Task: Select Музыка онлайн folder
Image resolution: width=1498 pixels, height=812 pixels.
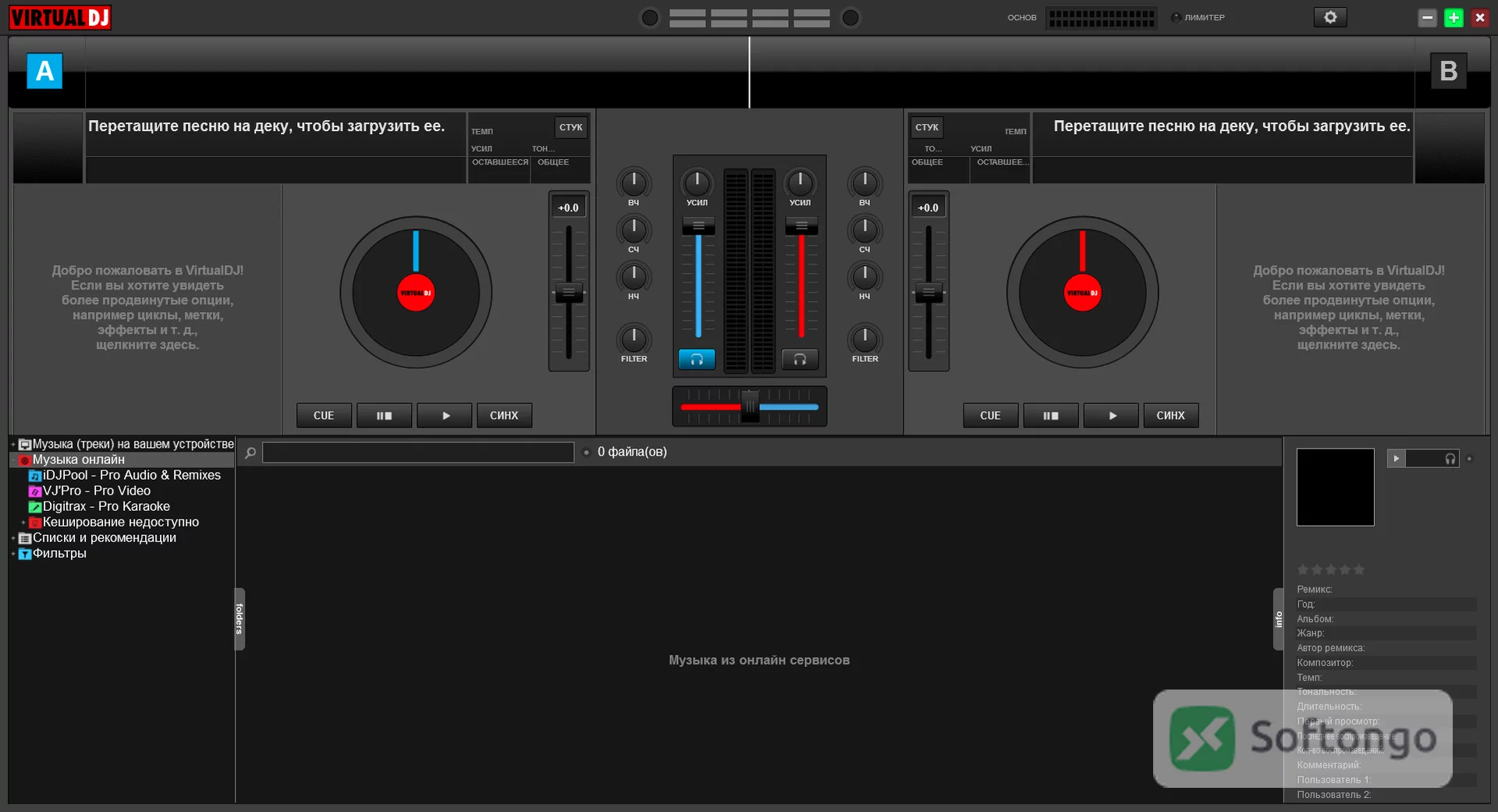Action: 78,460
